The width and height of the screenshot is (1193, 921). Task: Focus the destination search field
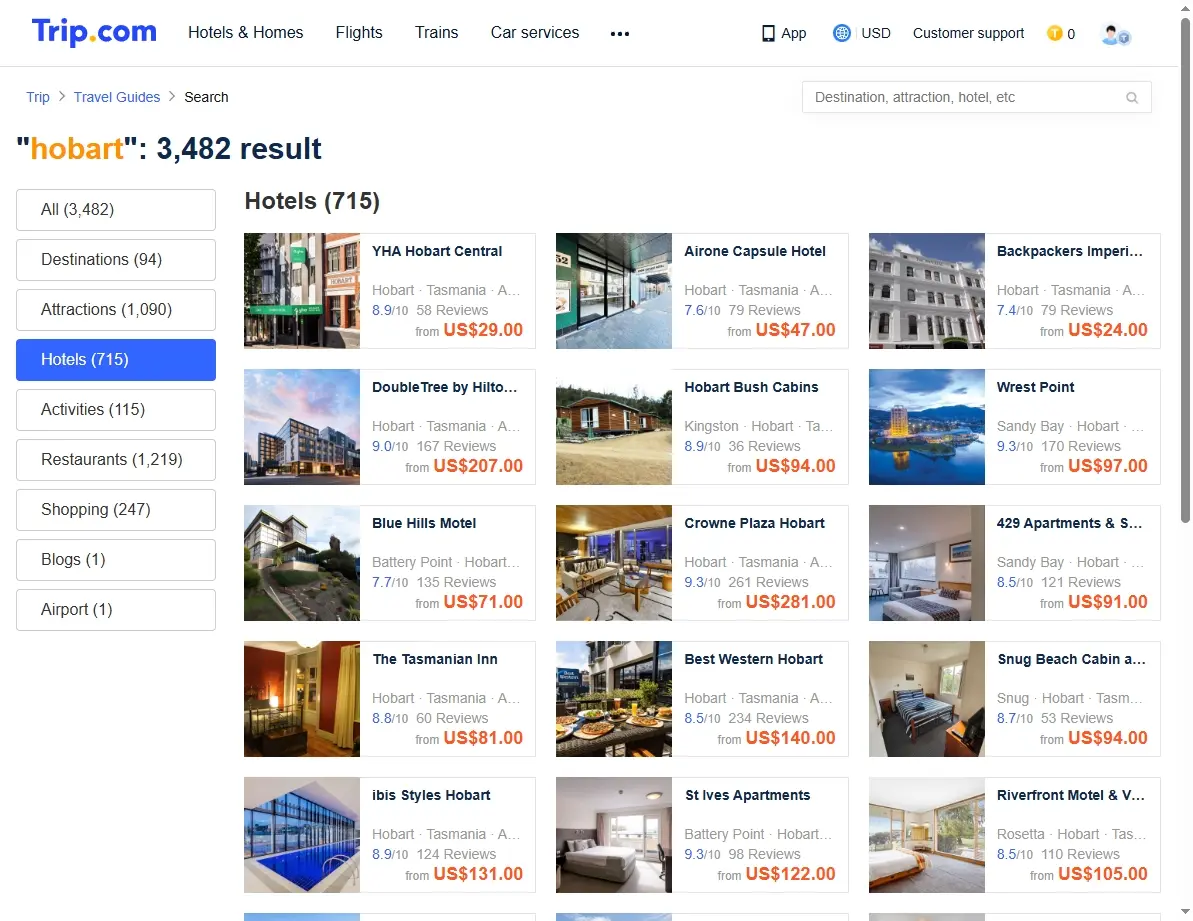[977, 97]
